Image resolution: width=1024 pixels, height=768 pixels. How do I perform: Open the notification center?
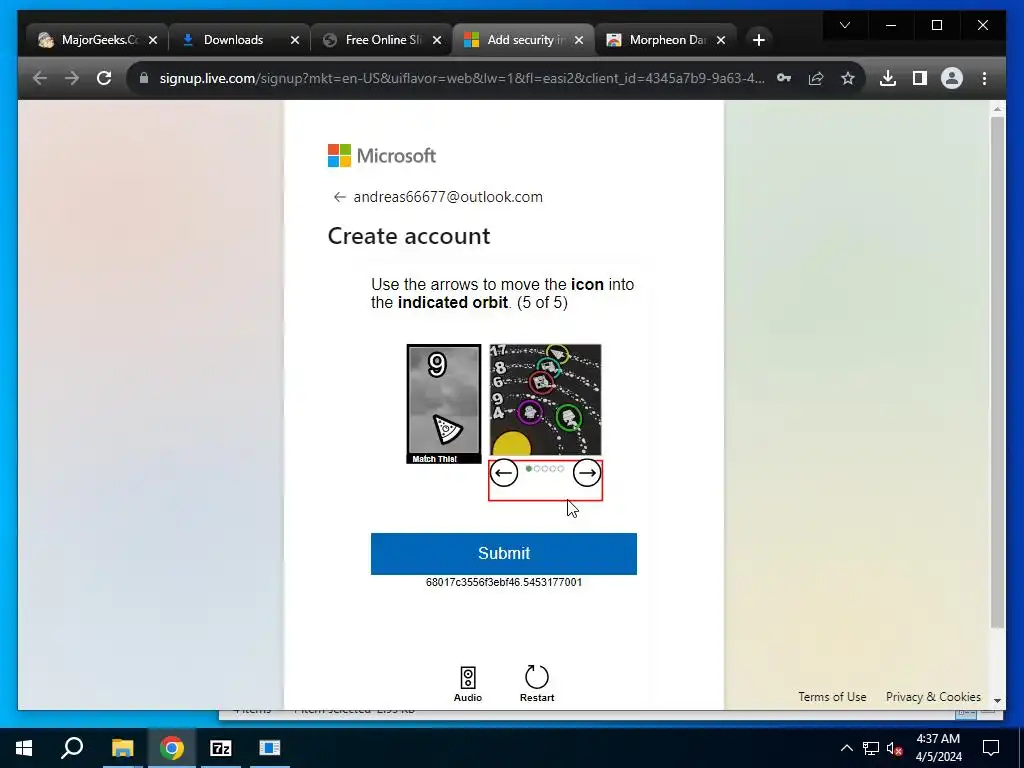(991, 748)
